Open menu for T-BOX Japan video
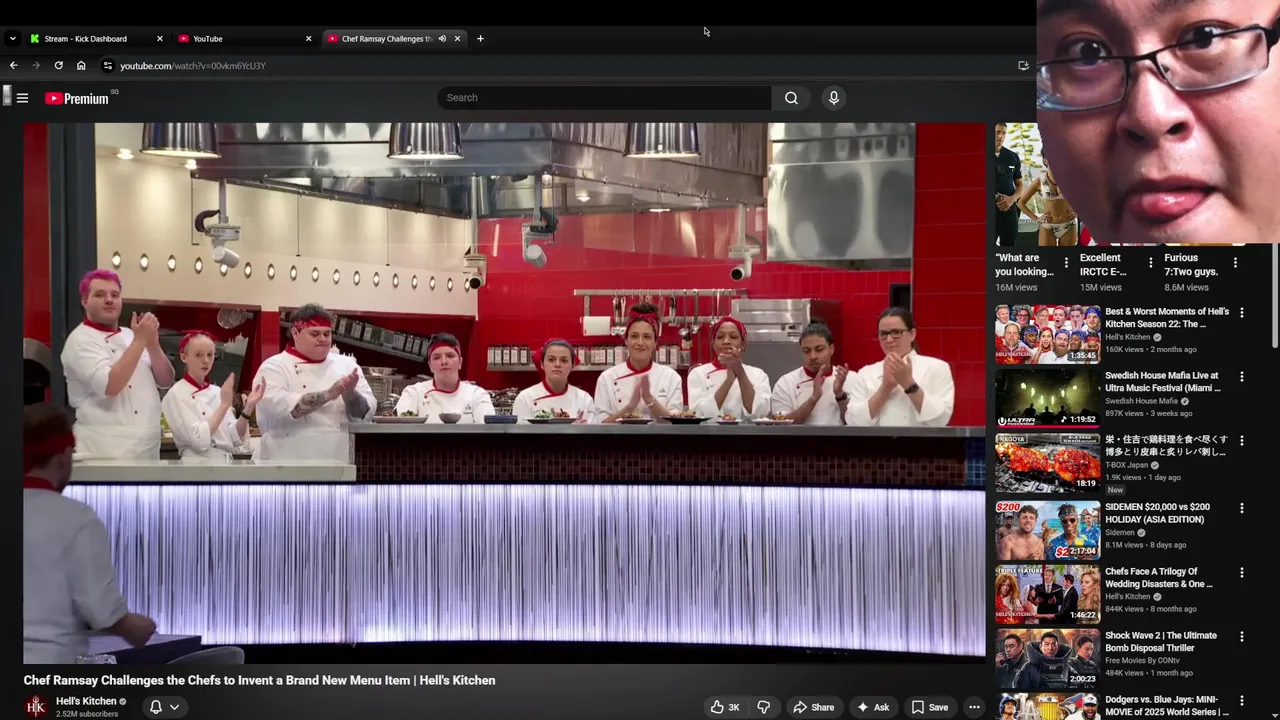This screenshot has height=720, width=1280. coord(1242,441)
